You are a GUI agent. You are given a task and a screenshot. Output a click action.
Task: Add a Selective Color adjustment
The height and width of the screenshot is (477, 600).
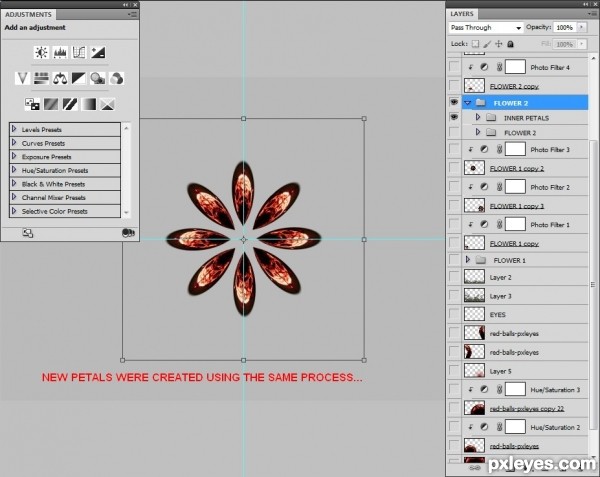tap(108, 104)
